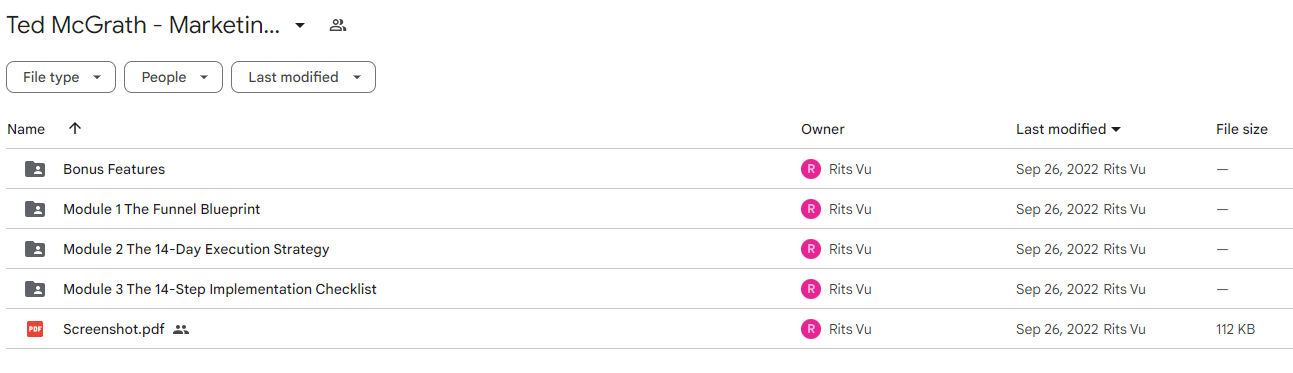Click the Module 1 Funnel Blueprint folder icon

point(35,209)
